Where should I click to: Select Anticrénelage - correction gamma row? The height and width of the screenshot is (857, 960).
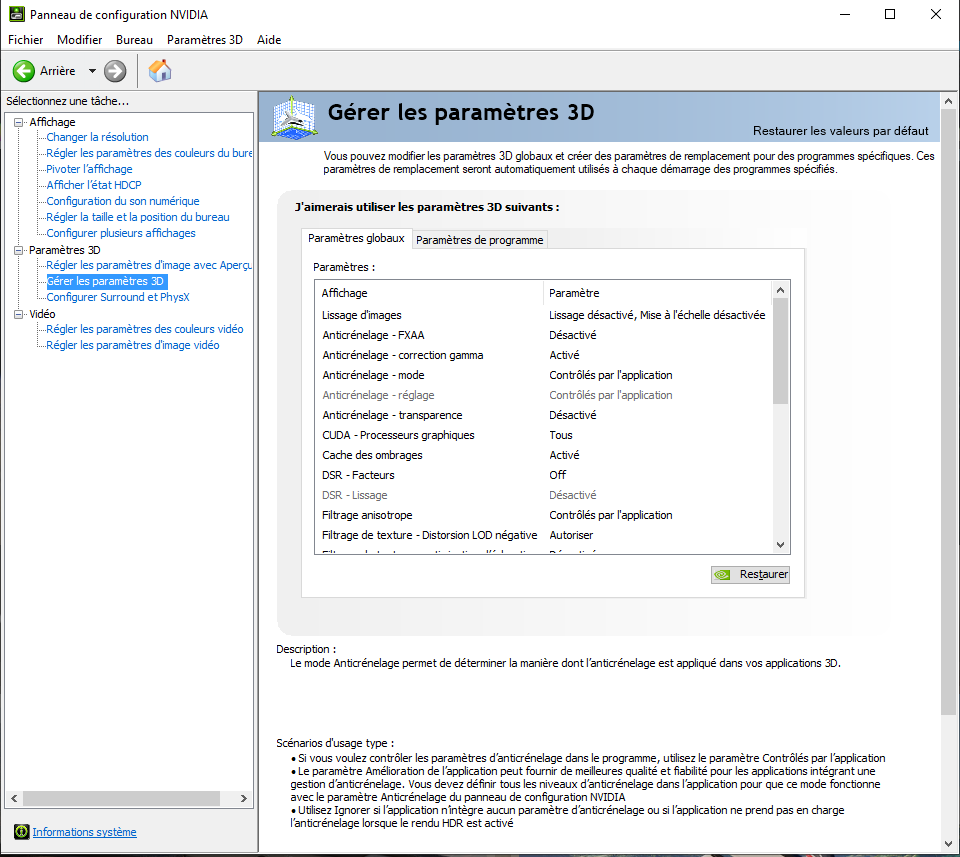tap(544, 355)
